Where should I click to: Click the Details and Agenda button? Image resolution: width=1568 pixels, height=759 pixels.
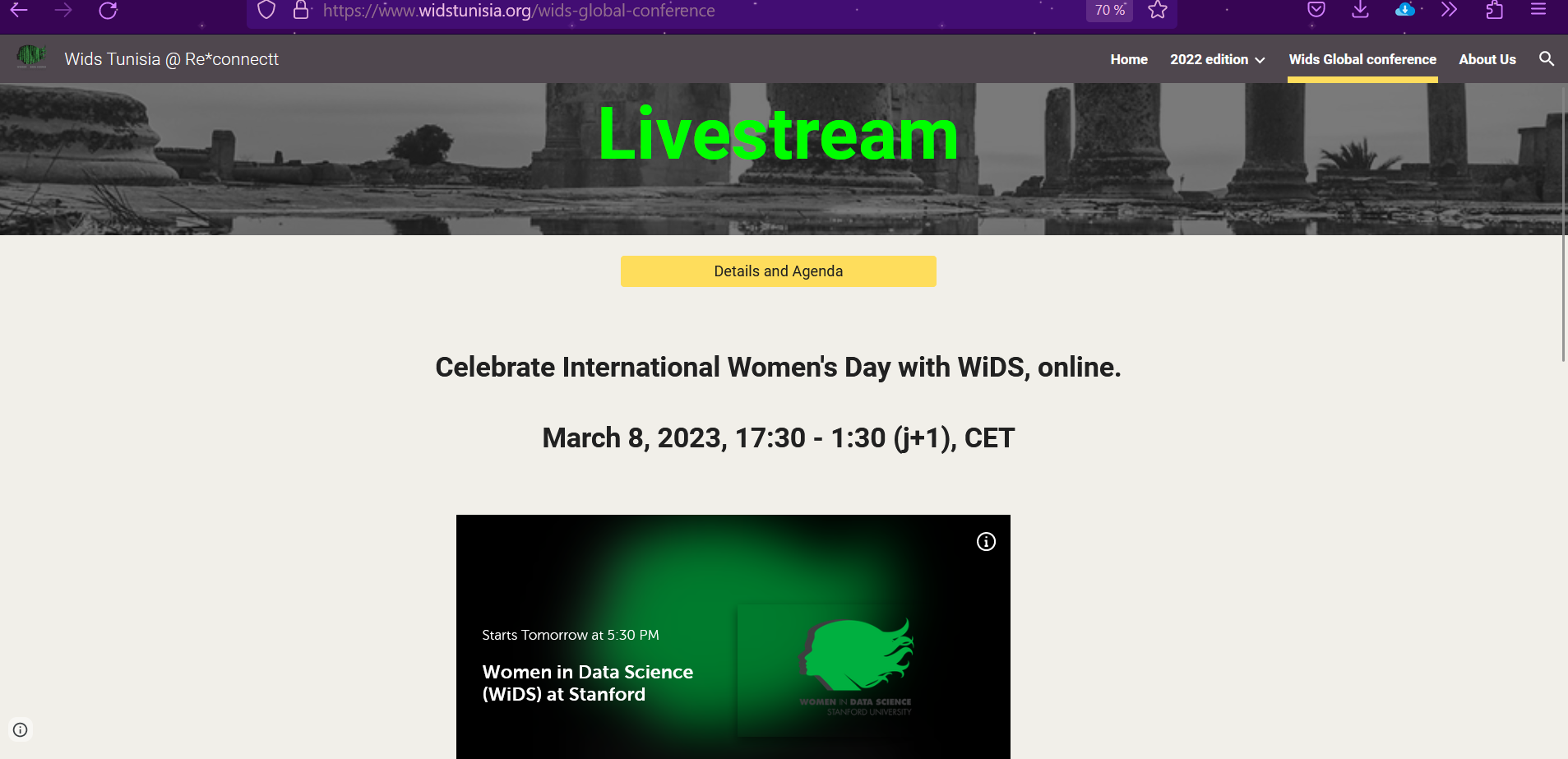(778, 271)
